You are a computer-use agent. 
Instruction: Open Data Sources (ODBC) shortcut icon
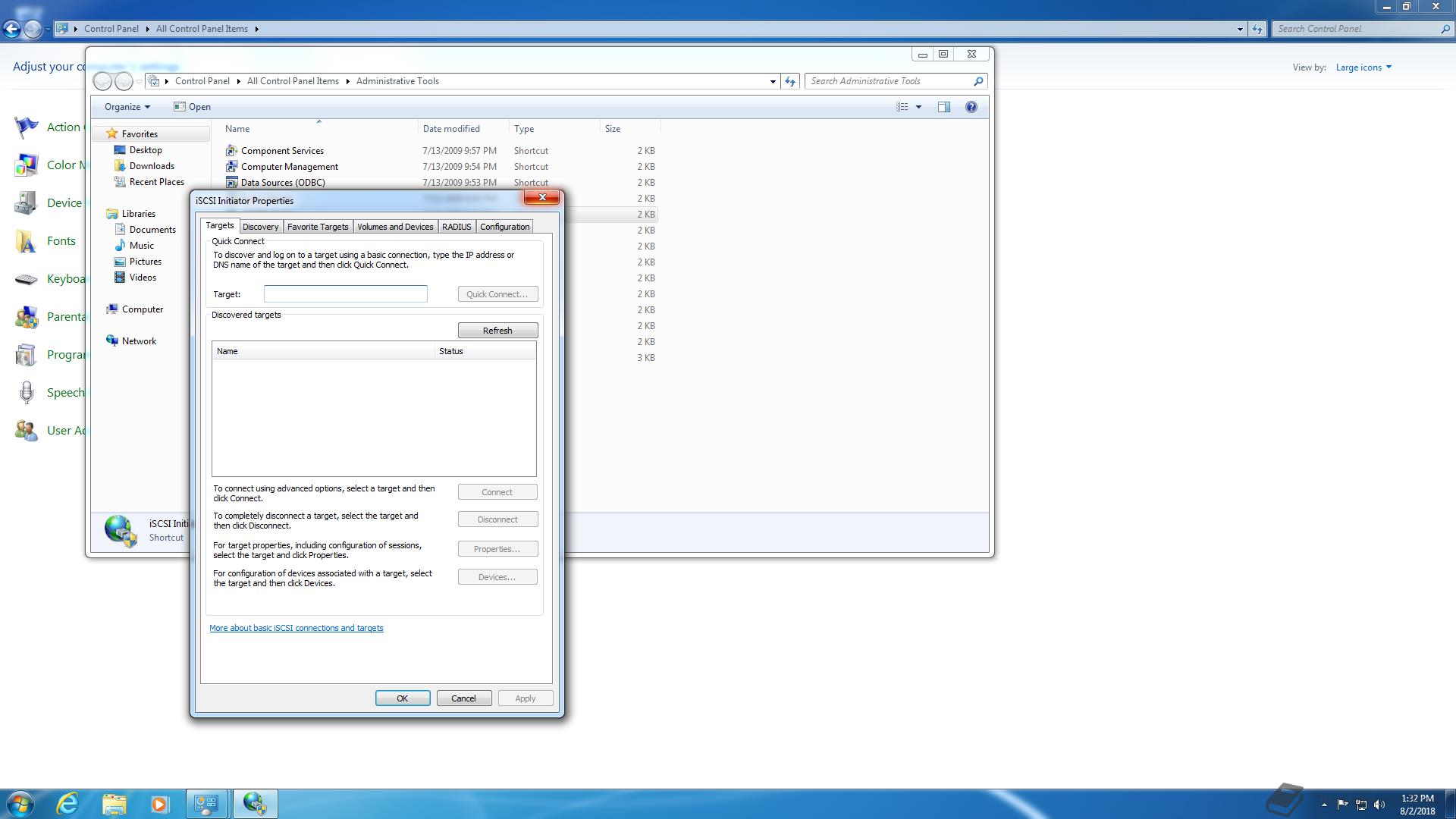click(231, 183)
